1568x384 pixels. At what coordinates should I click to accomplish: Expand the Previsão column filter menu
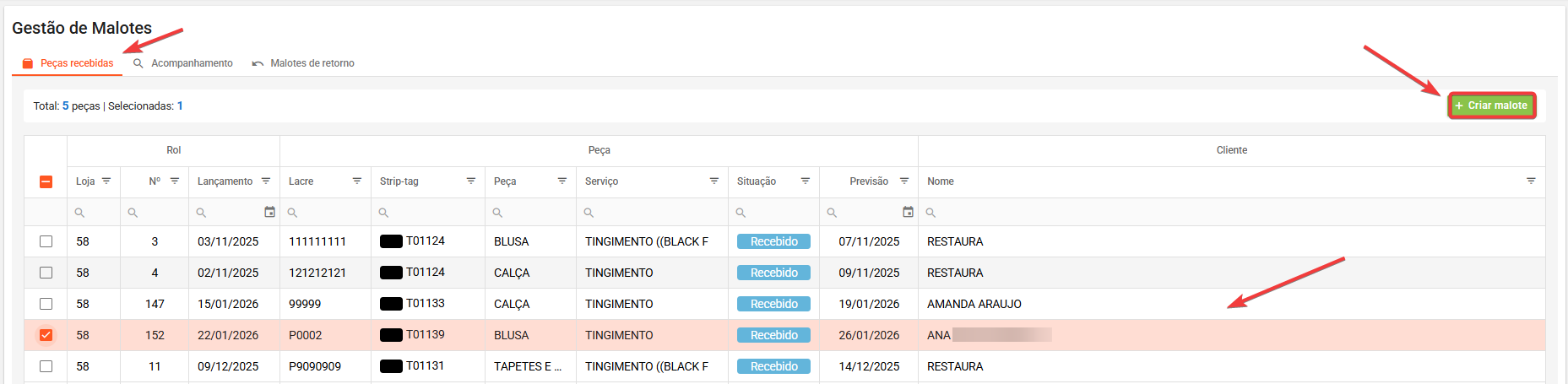903,181
